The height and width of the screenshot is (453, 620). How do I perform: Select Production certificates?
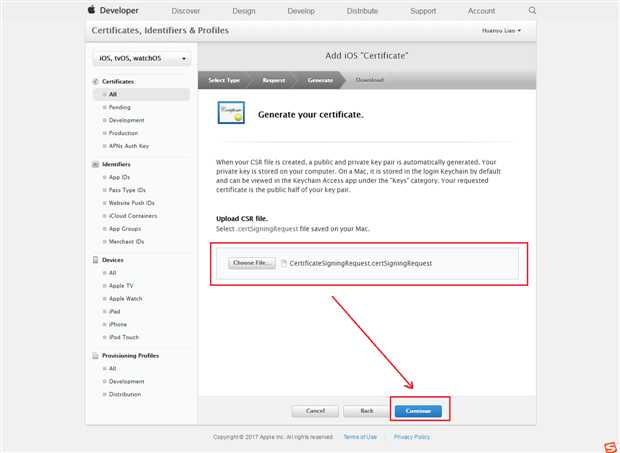click(x=123, y=133)
